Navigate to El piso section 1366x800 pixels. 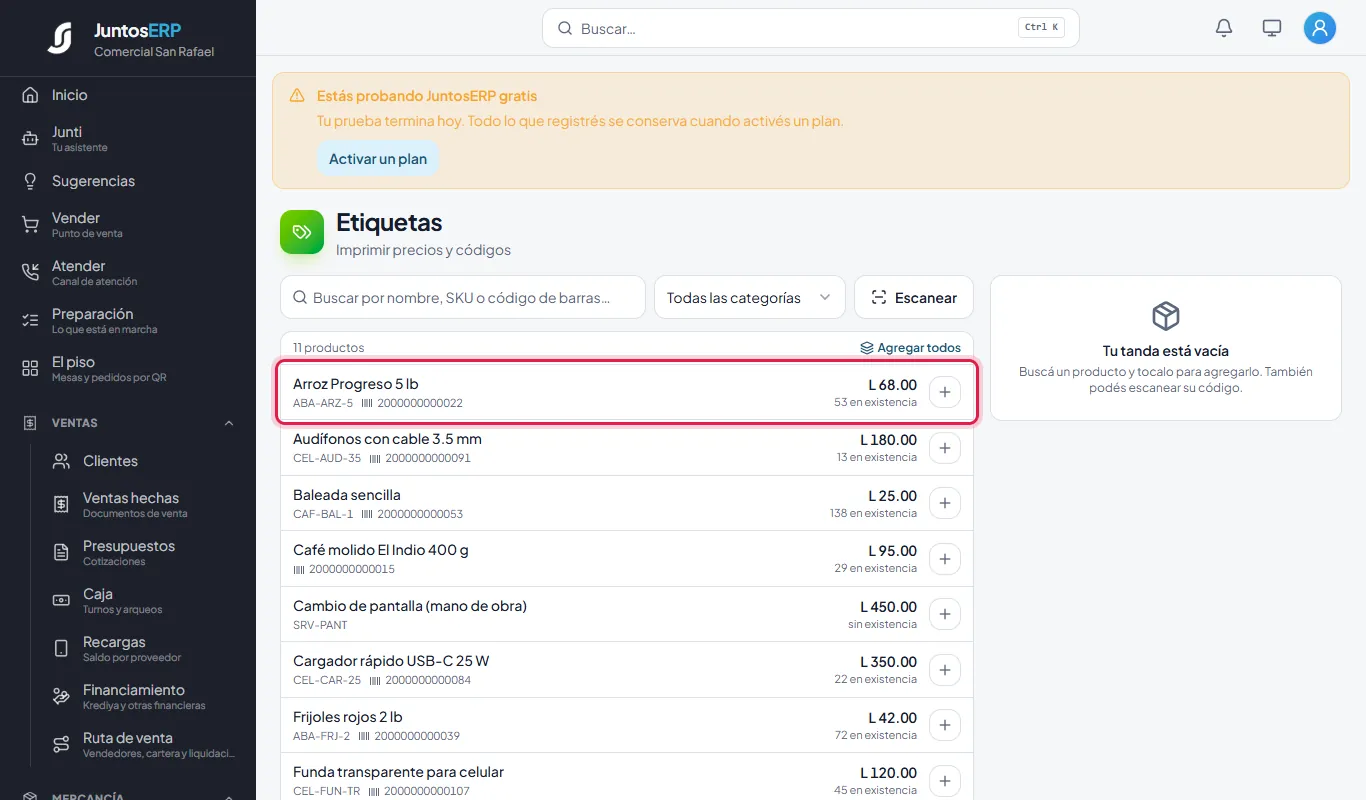coord(128,369)
